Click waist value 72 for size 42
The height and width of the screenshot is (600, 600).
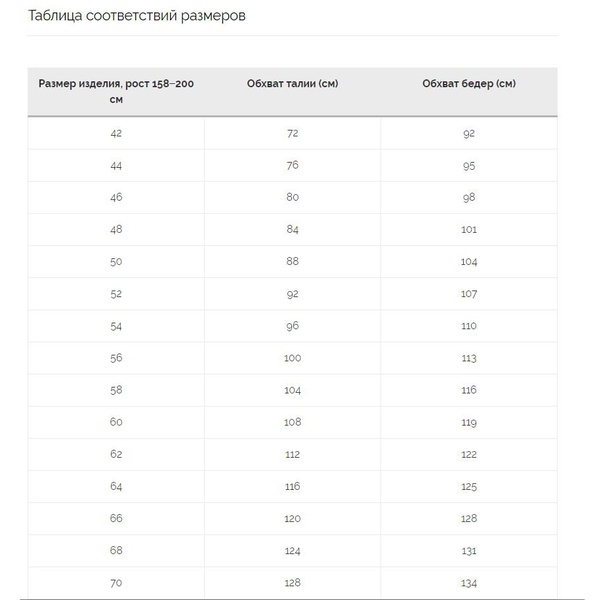point(292,133)
